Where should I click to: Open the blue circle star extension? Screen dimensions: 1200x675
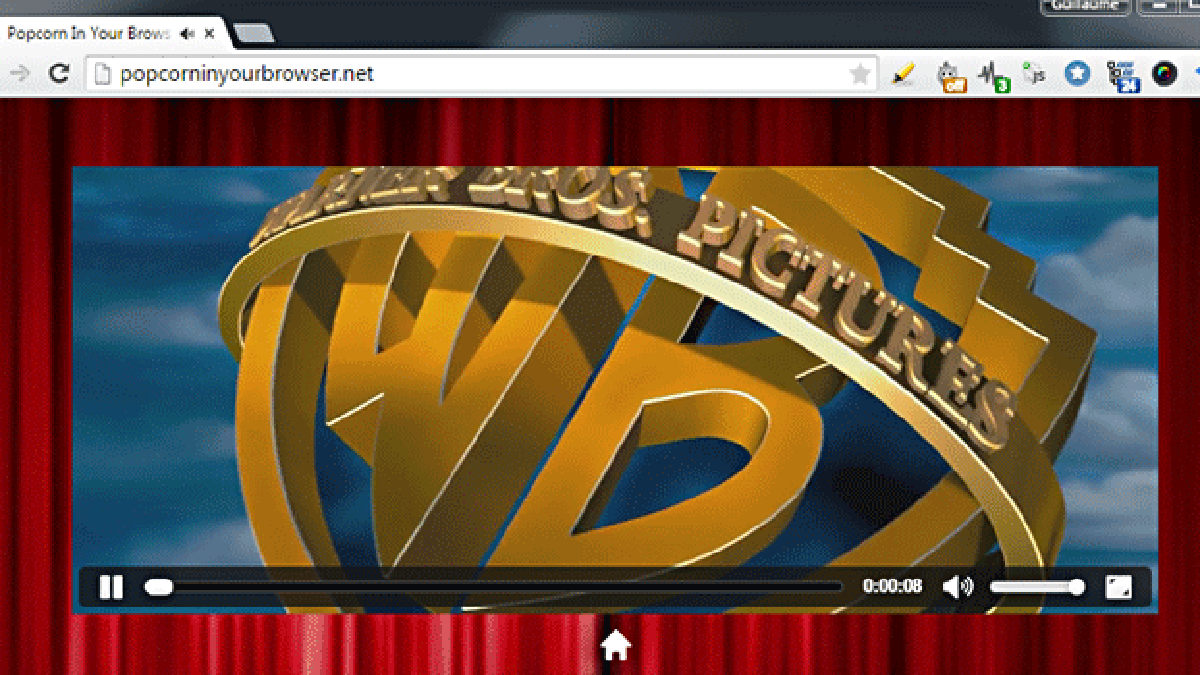[1077, 73]
